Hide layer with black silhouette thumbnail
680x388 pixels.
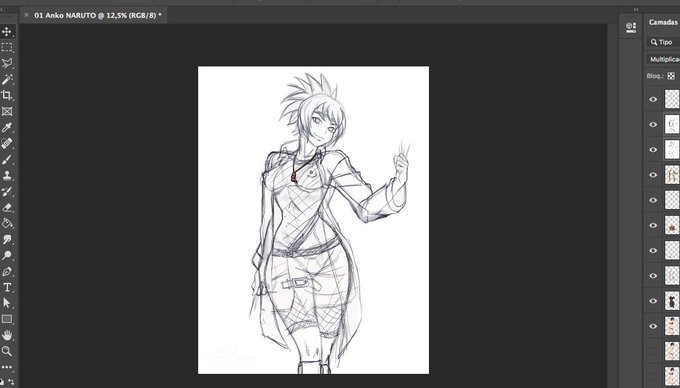[653, 301]
